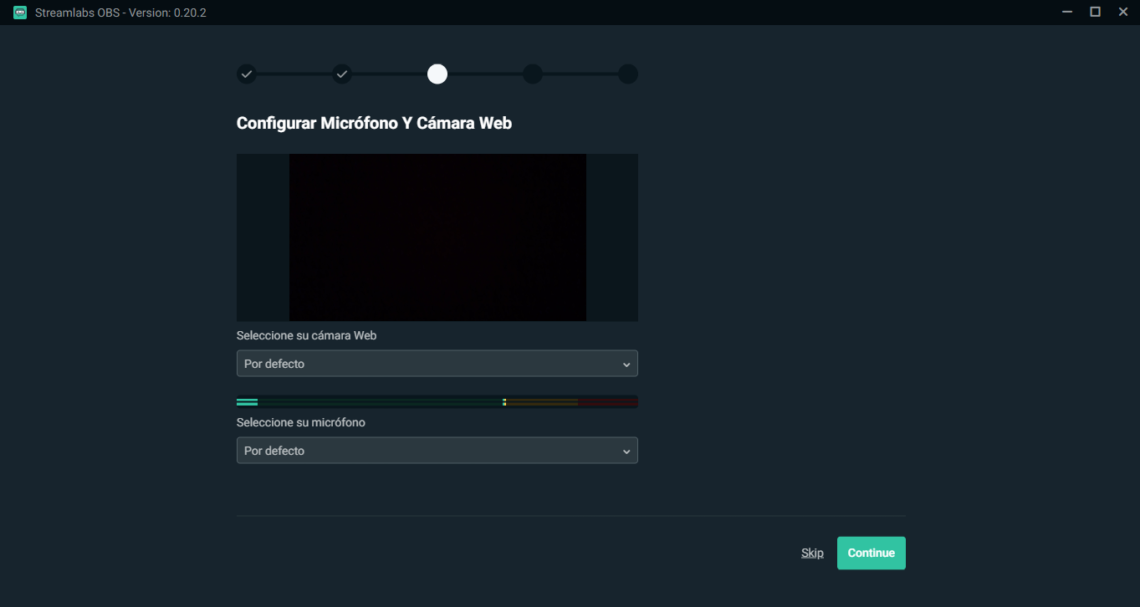Click the active third step indicator

pyautogui.click(x=437, y=73)
